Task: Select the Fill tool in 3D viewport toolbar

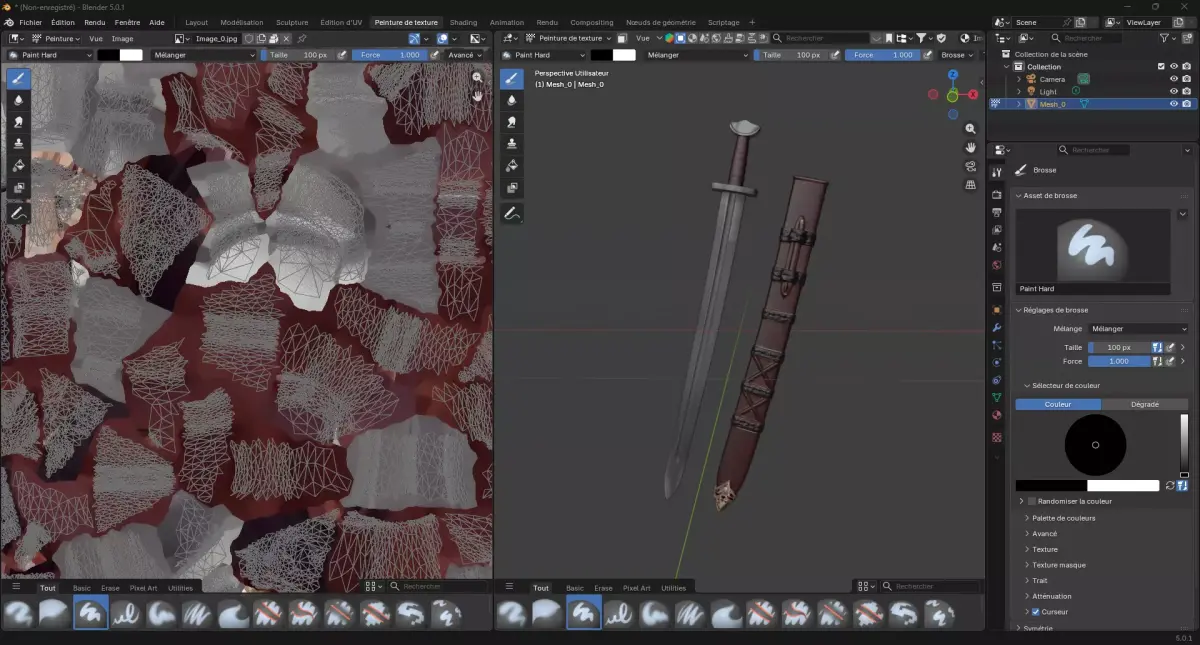Action: [512, 166]
